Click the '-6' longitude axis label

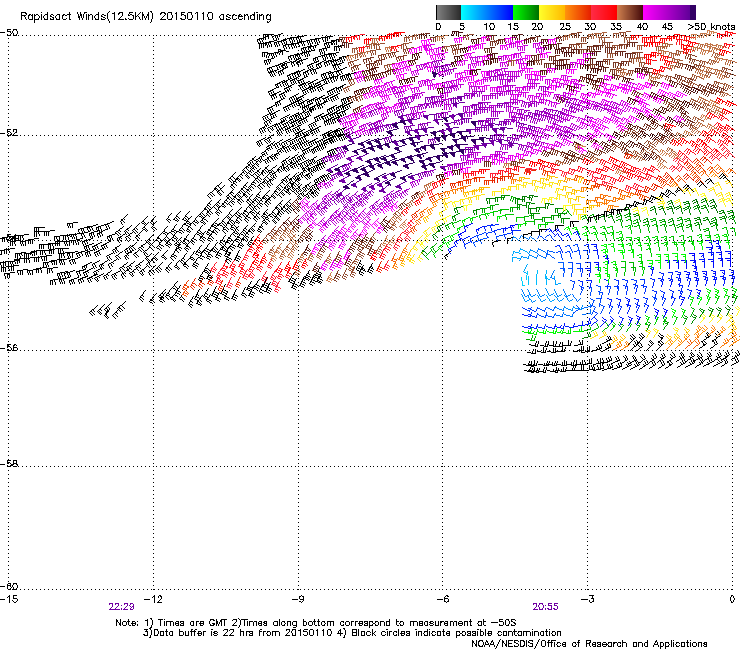pyautogui.click(x=442, y=599)
